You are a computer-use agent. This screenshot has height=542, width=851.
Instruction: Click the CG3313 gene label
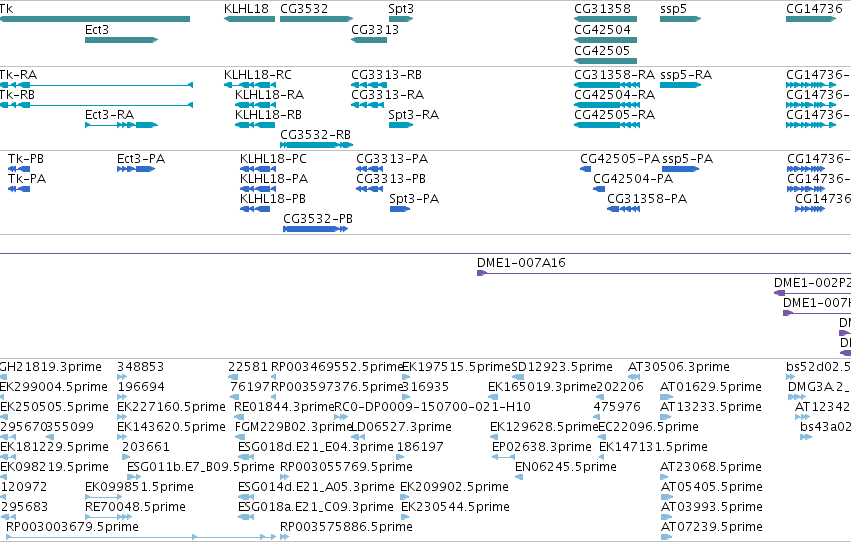(x=375, y=30)
